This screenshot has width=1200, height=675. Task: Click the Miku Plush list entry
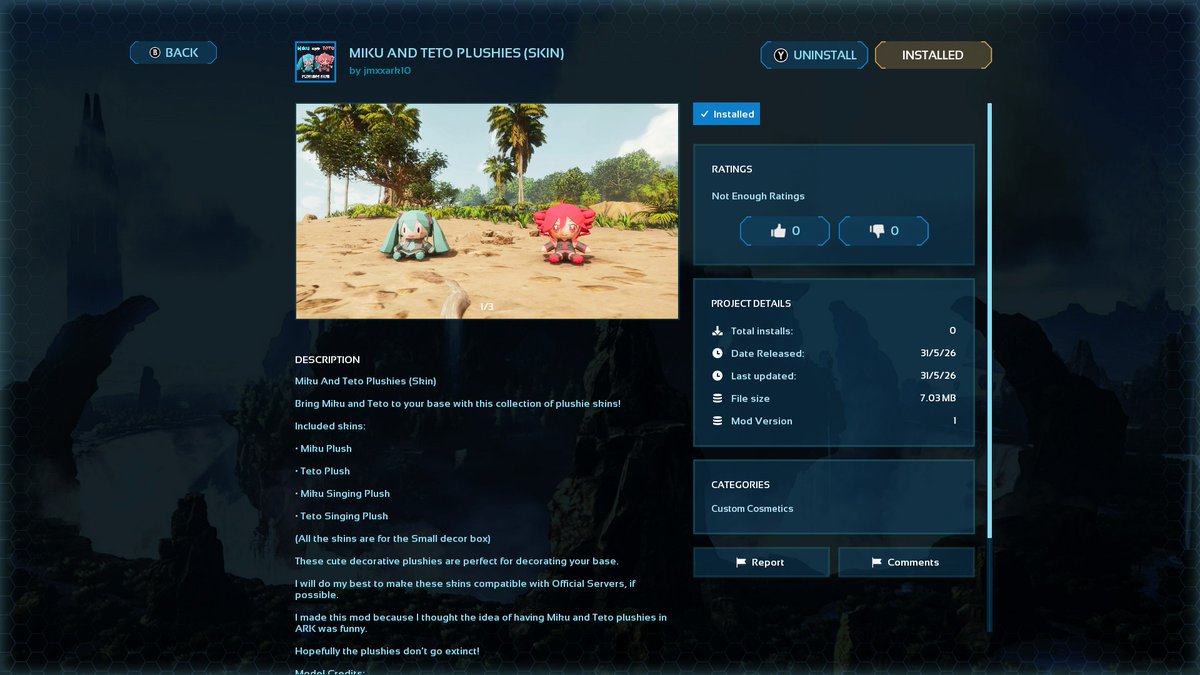(324, 449)
